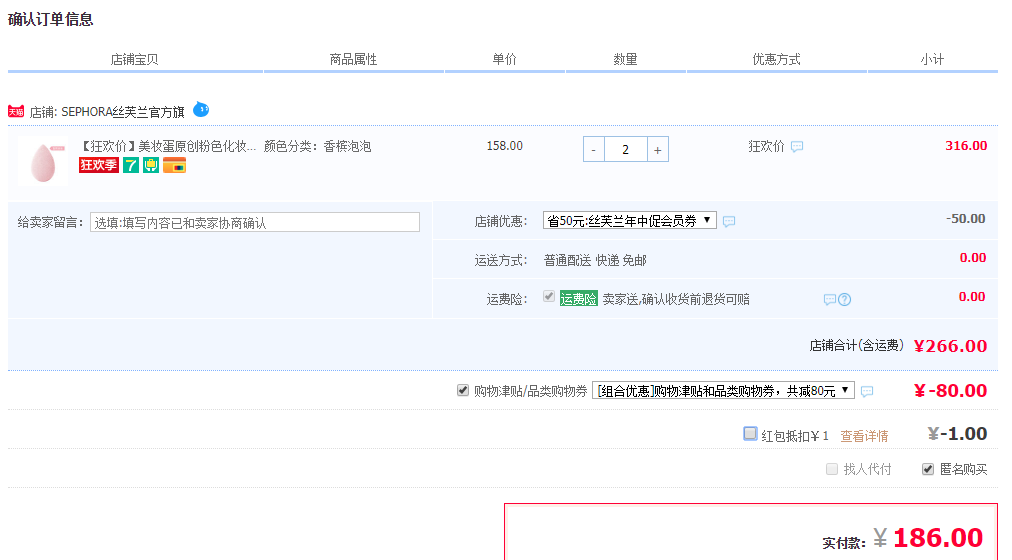
Task: Click the pink beauty egg product thumbnail
Action: (x=43, y=162)
